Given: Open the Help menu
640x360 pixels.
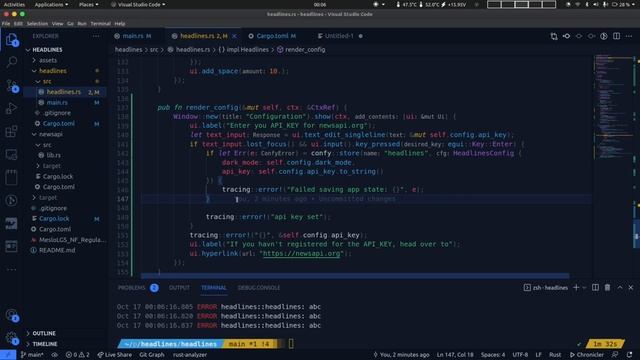Looking at the screenshot, I should tap(120, 24).
